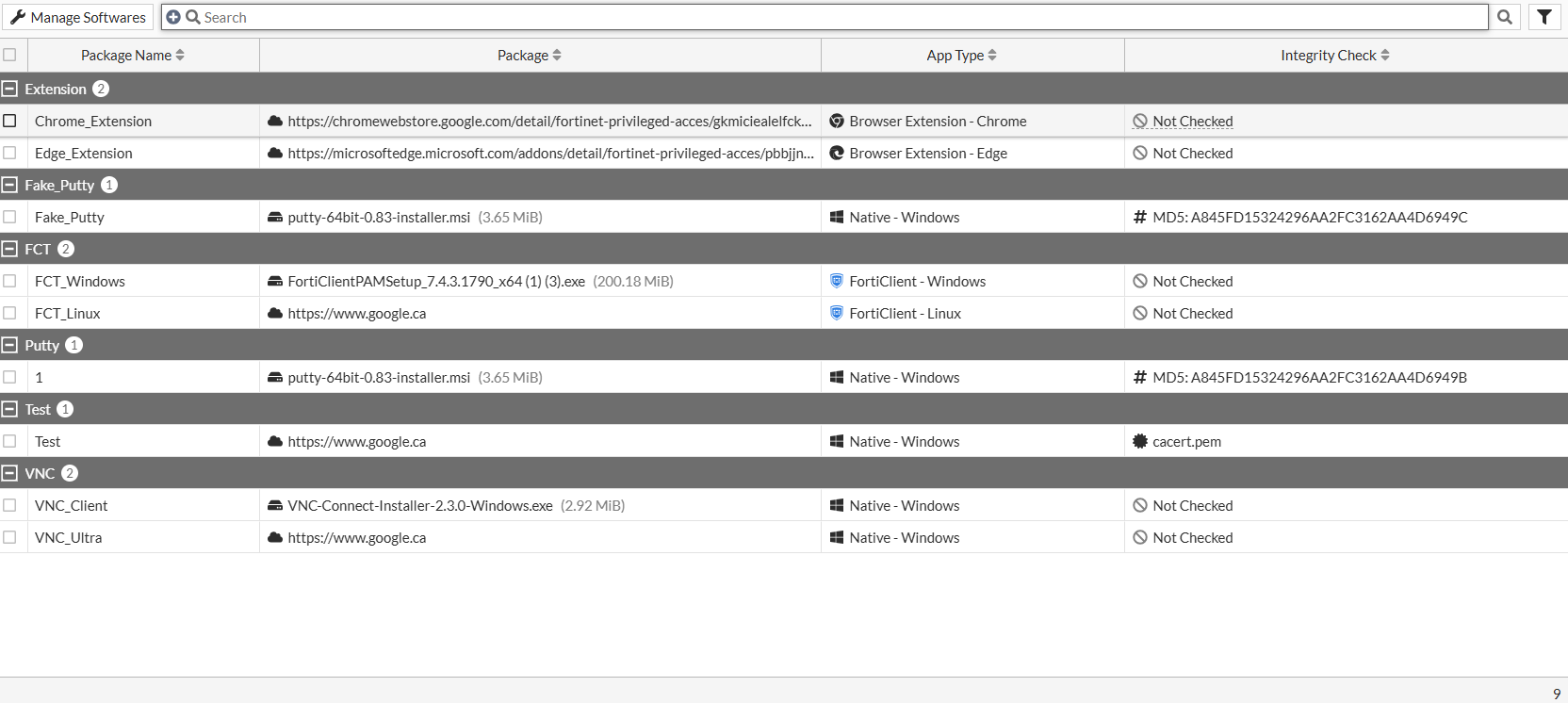
Task: Toggle the select-all header checkbox
Action: tap(9, 55)
